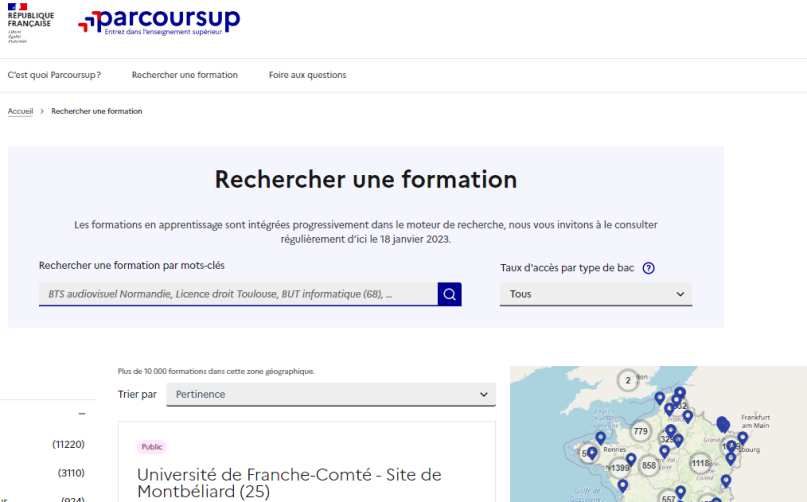Open the C'est quoi Parcoursup menu item
The height and width of the screenshot is (502, 807).
[54, 75]
